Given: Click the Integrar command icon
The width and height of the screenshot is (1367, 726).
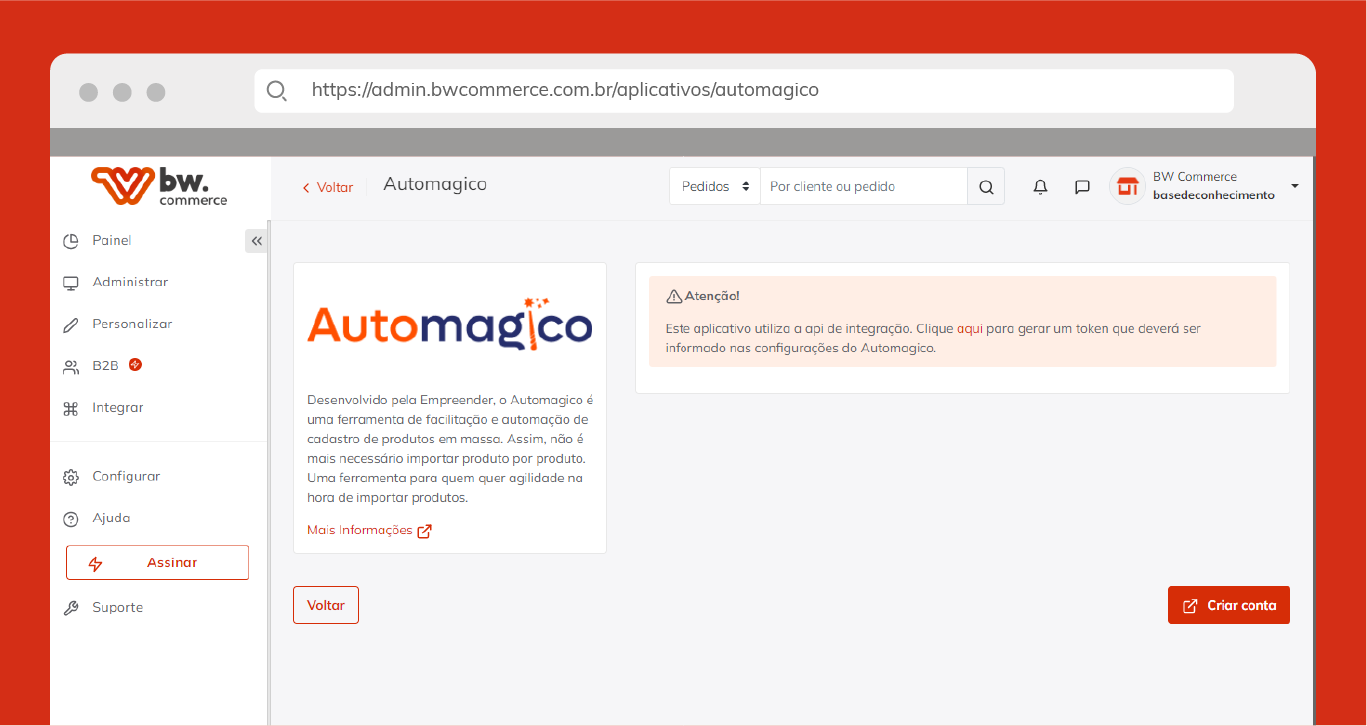Looking at the screenshot, I should 71,408.
